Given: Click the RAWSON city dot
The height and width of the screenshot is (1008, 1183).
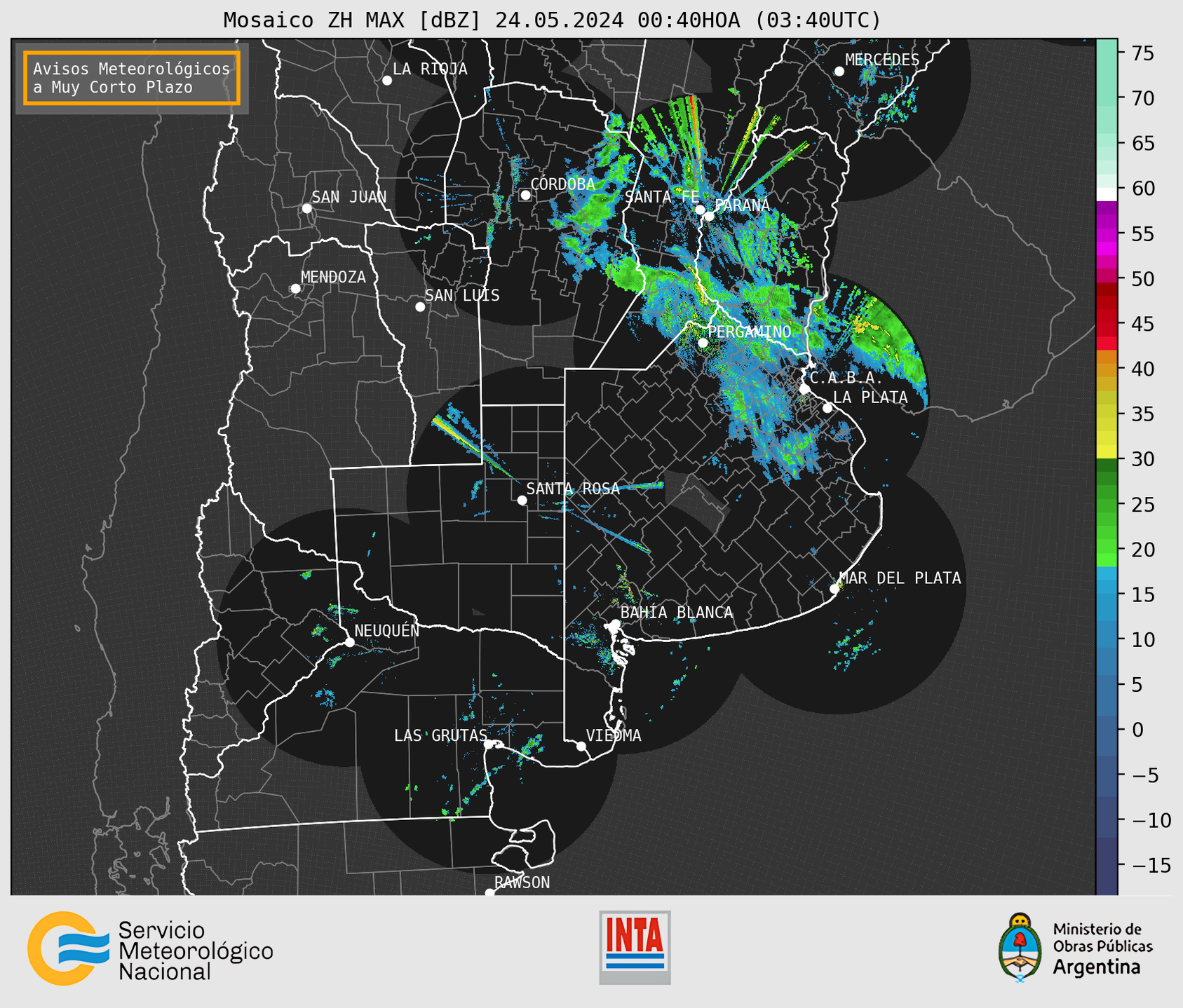Looking at the screenshot, I should point(489,893).
